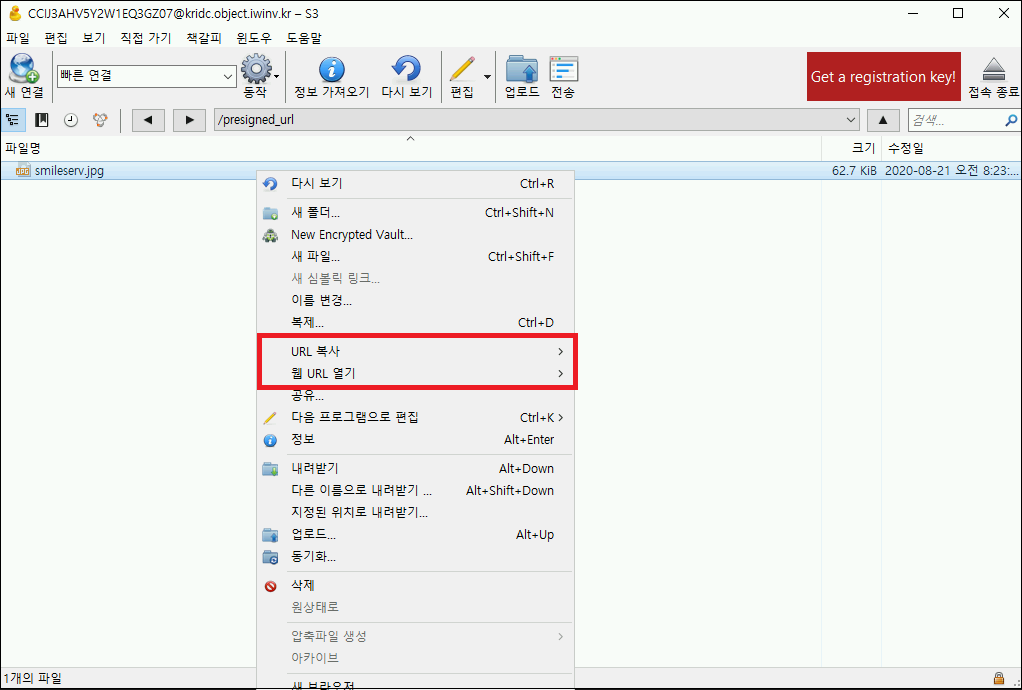Choose 다시 보기 in the context menu
This screenshot has width=1022, height=690.
[416, 184]
